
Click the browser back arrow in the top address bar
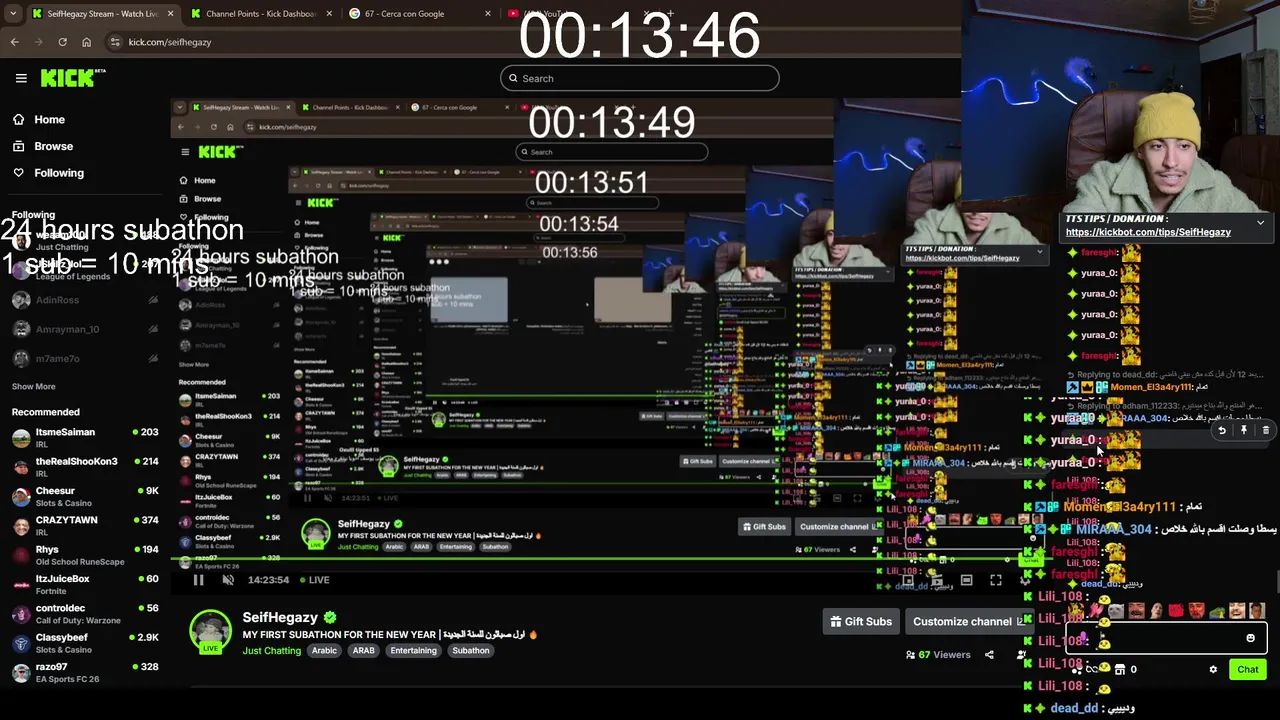14,42
